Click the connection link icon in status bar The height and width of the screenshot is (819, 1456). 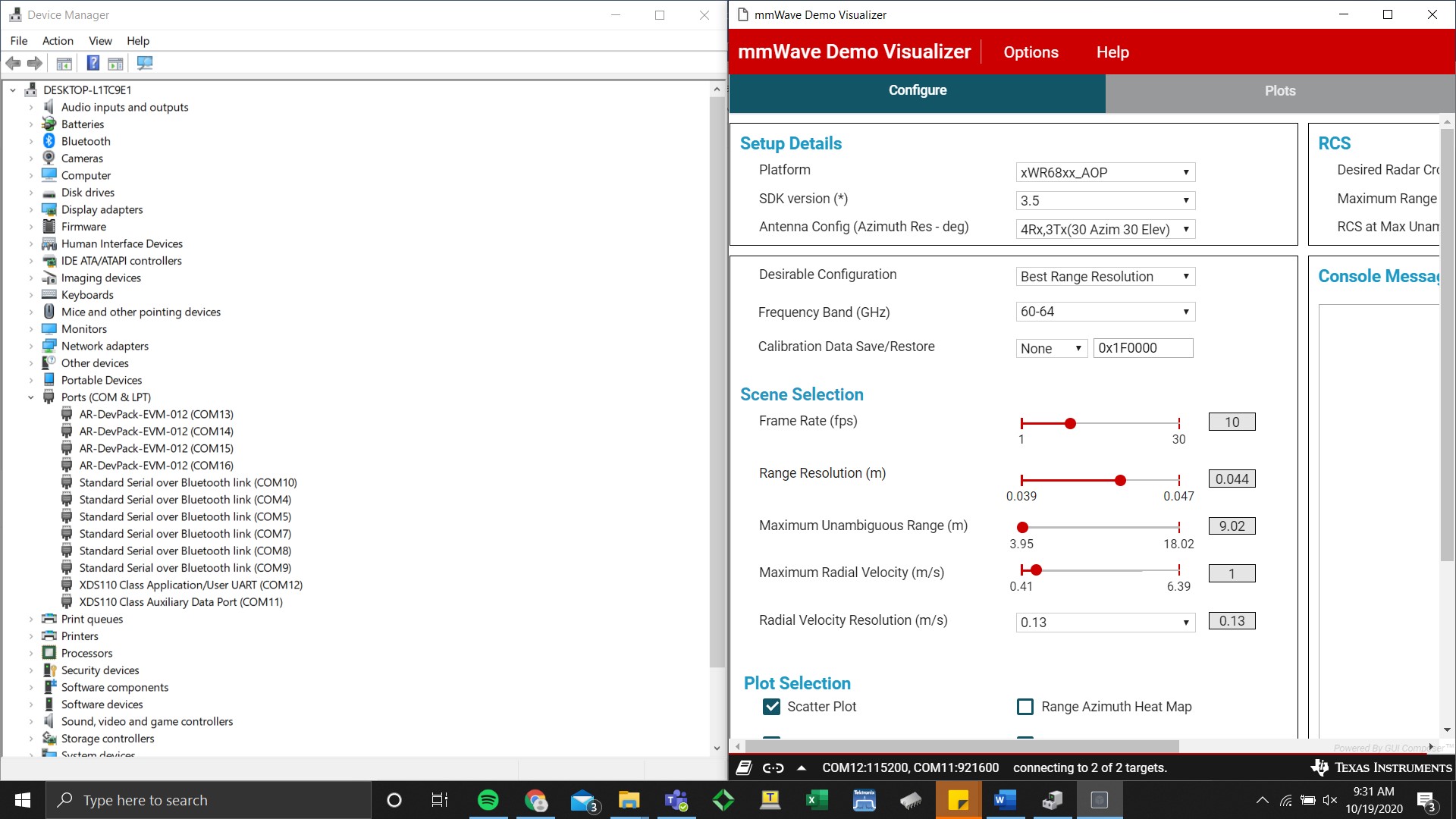coord(773,767)
